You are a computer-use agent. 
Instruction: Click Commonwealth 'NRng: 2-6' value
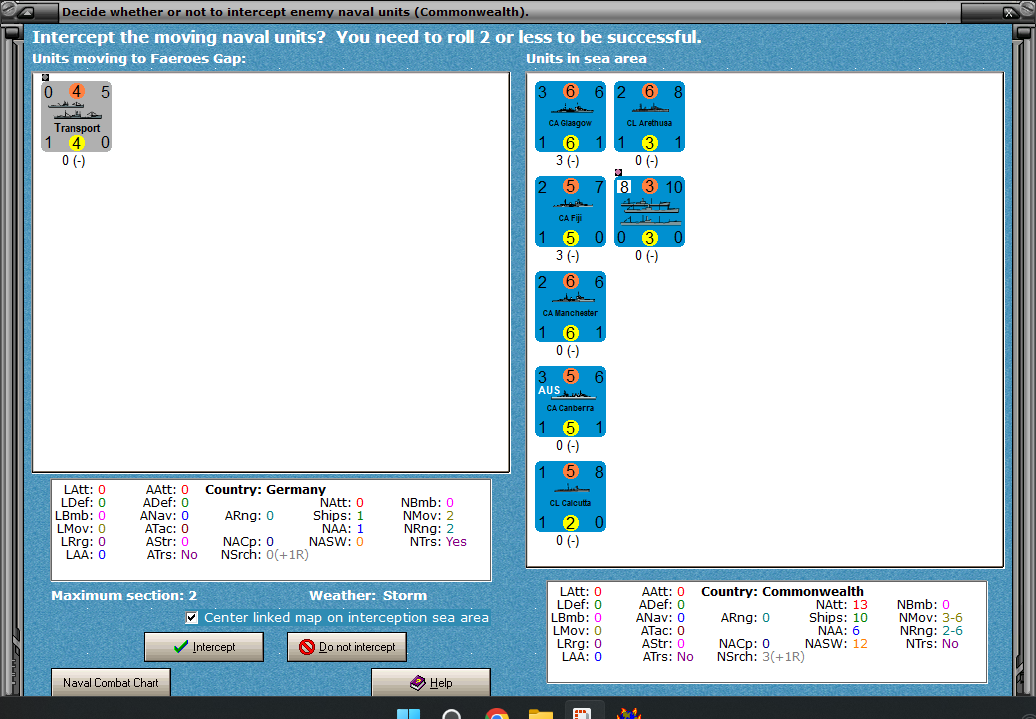pos(931,630)
